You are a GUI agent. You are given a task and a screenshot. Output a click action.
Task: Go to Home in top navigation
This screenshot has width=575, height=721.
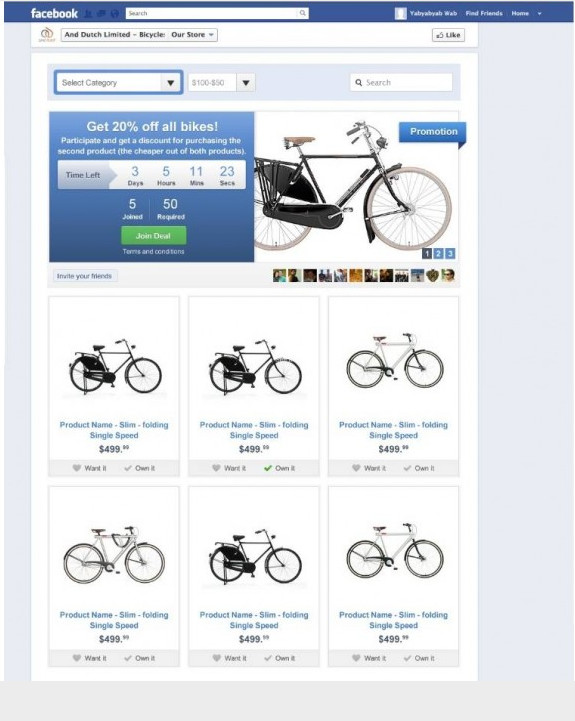point(520,13)
